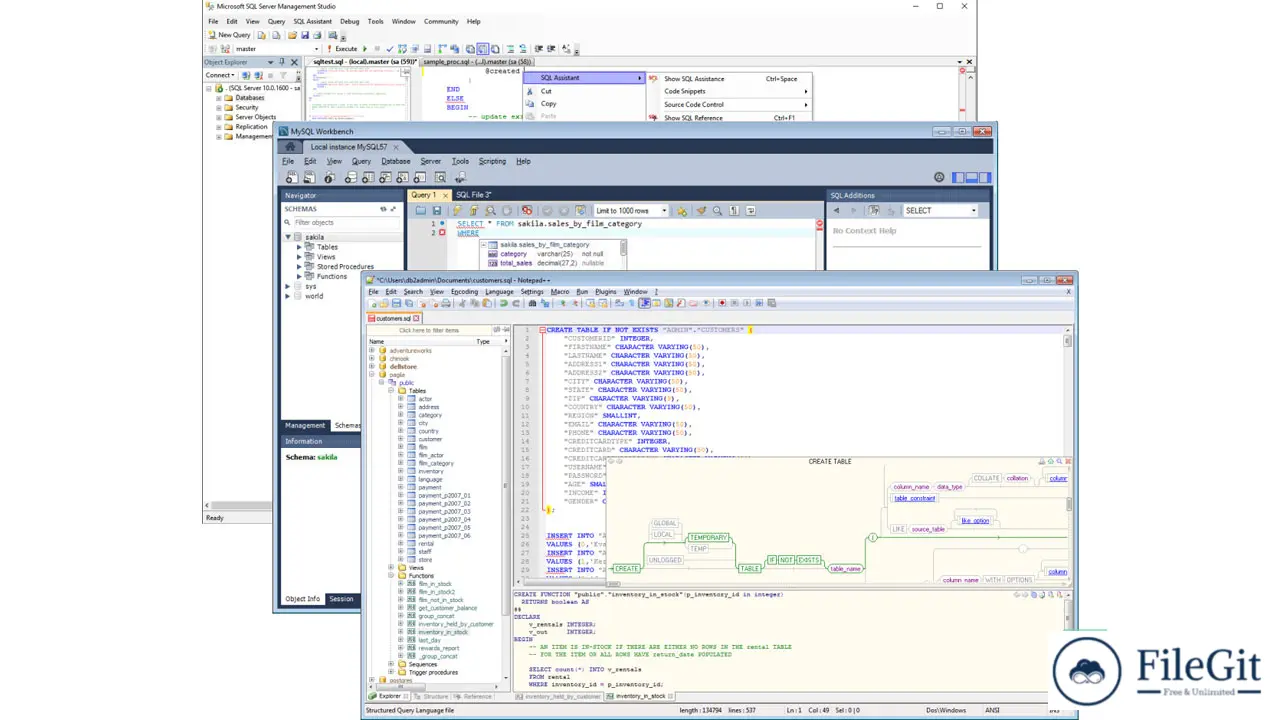Click the print icon in Notepad++ toolbar
Screen dimensions: 1280x720
coord(446,303)
